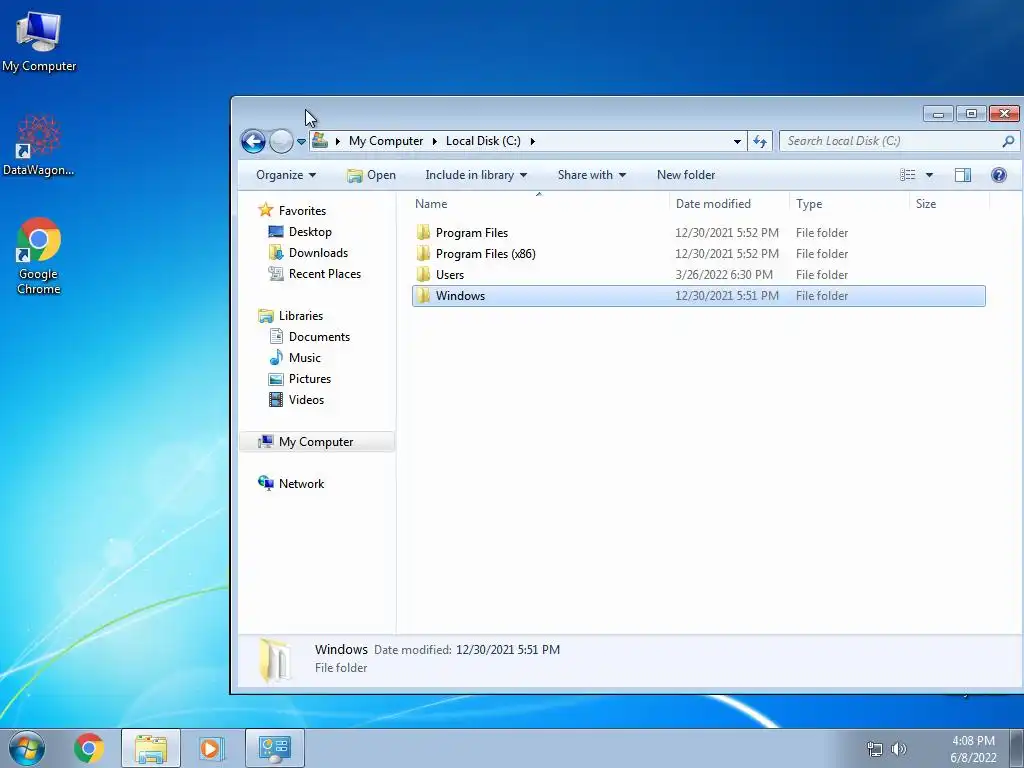Screen dimensions: 1024x768
Task: Refresh the Local Disk (C:) view
Action: point(760,141)
